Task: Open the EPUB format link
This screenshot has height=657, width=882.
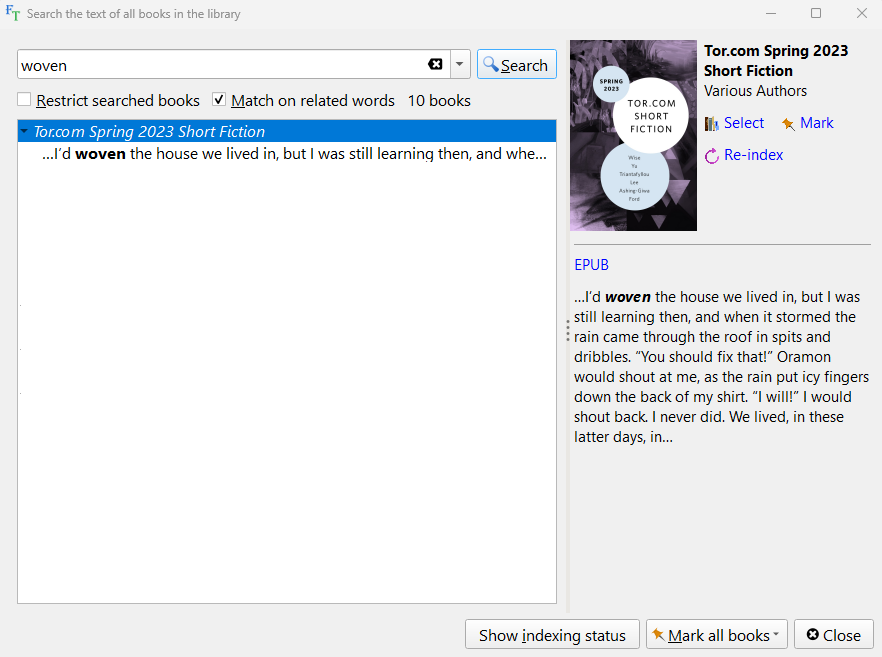Action: pyautogui.click(x=591, y=264)
